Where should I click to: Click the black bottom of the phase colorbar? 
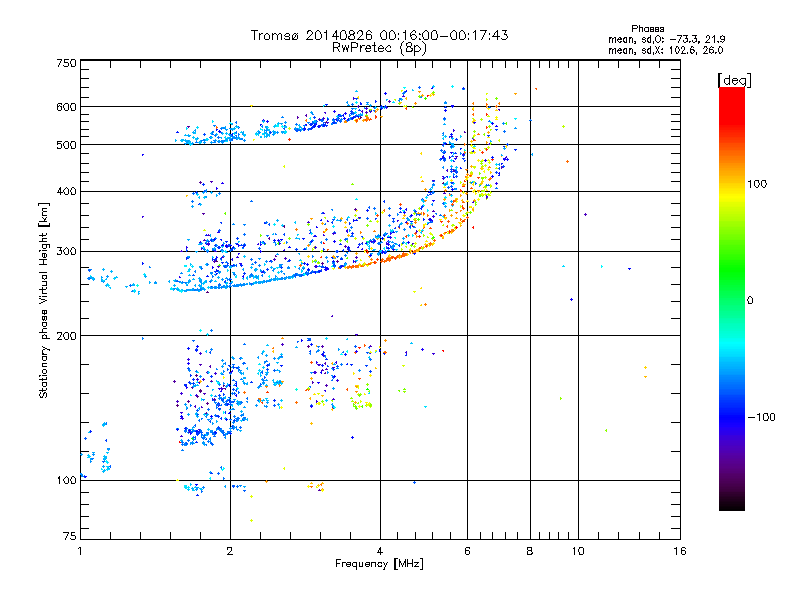coord(732,503)
